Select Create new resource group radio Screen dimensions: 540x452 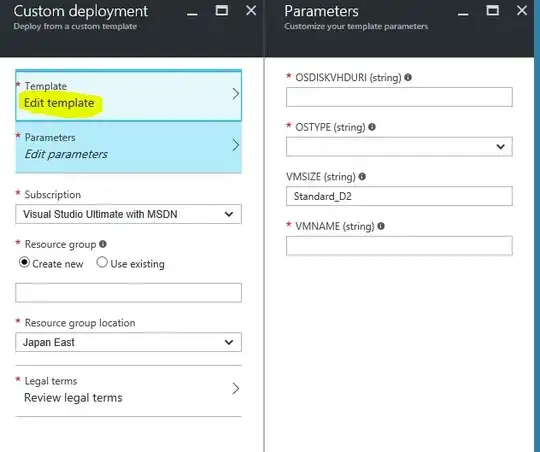24,263
